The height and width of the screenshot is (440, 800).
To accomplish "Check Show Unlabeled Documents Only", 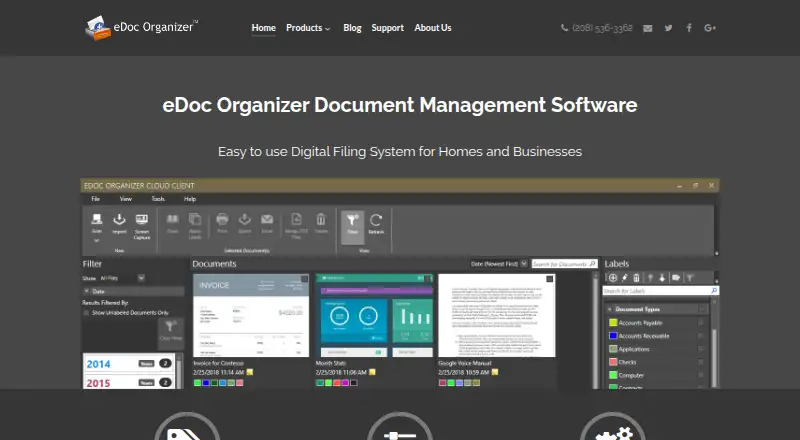I will point(86,312).
